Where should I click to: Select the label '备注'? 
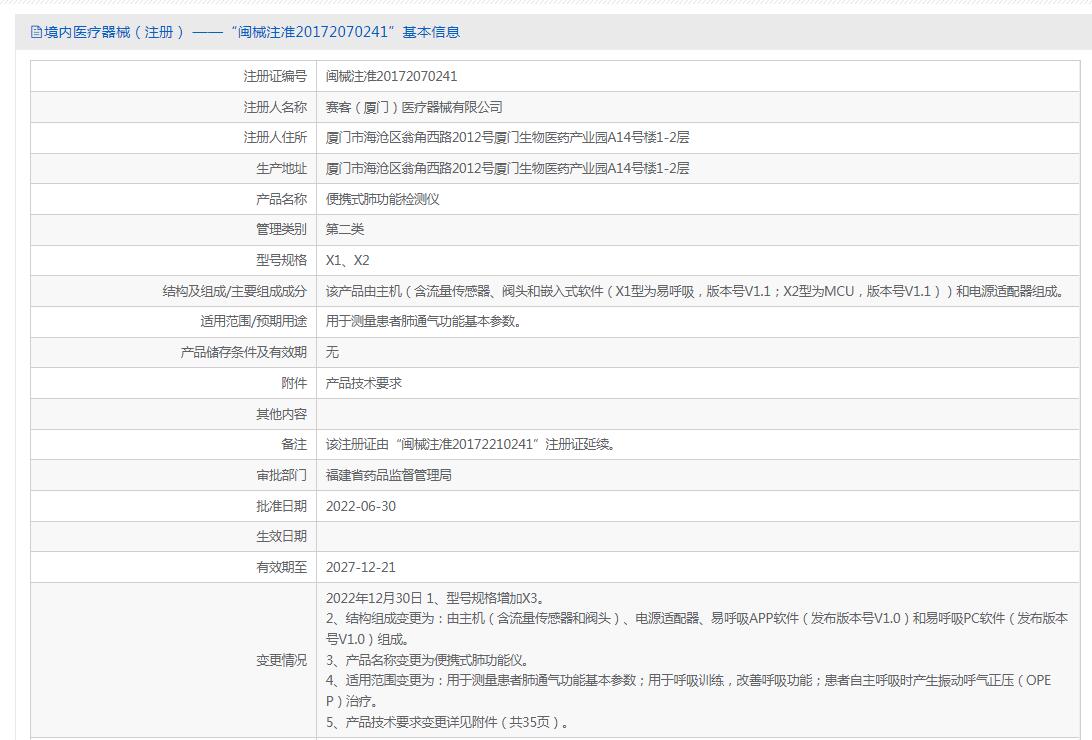[x=294, y=444]
